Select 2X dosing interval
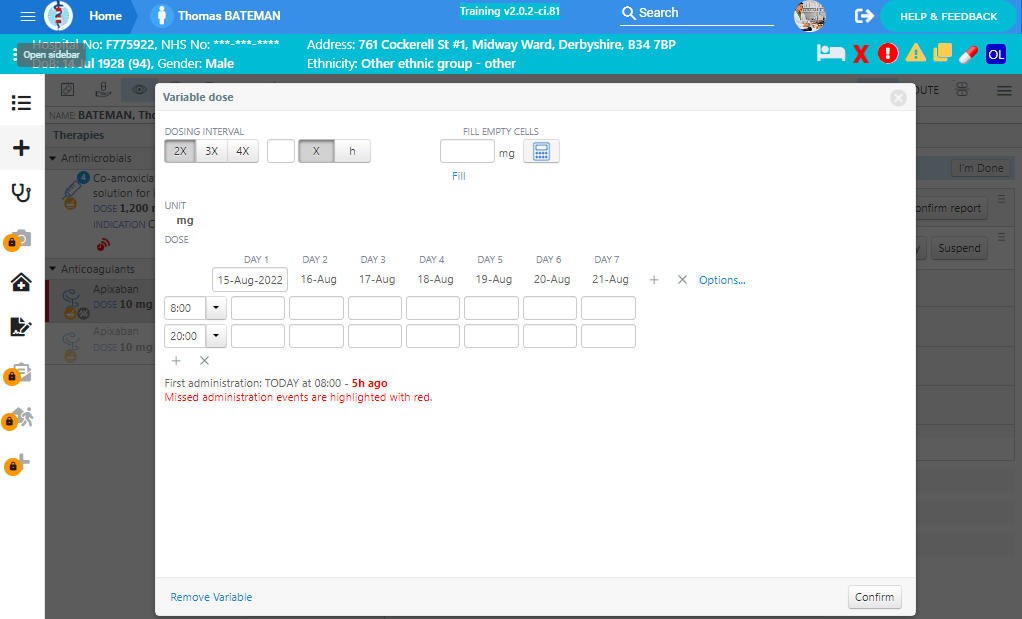This screenshot has height=619, width=1022. [180, 151]
